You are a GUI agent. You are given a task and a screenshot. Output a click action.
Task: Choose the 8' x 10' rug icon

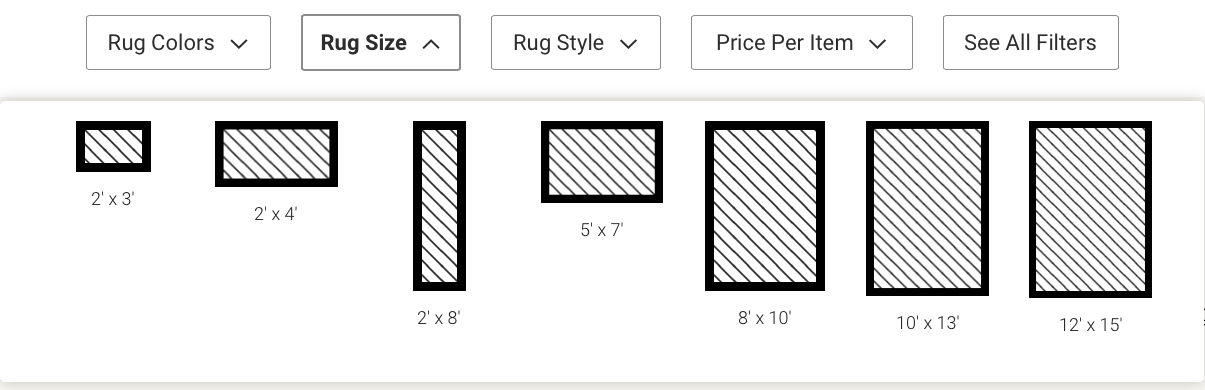point(765,206)
